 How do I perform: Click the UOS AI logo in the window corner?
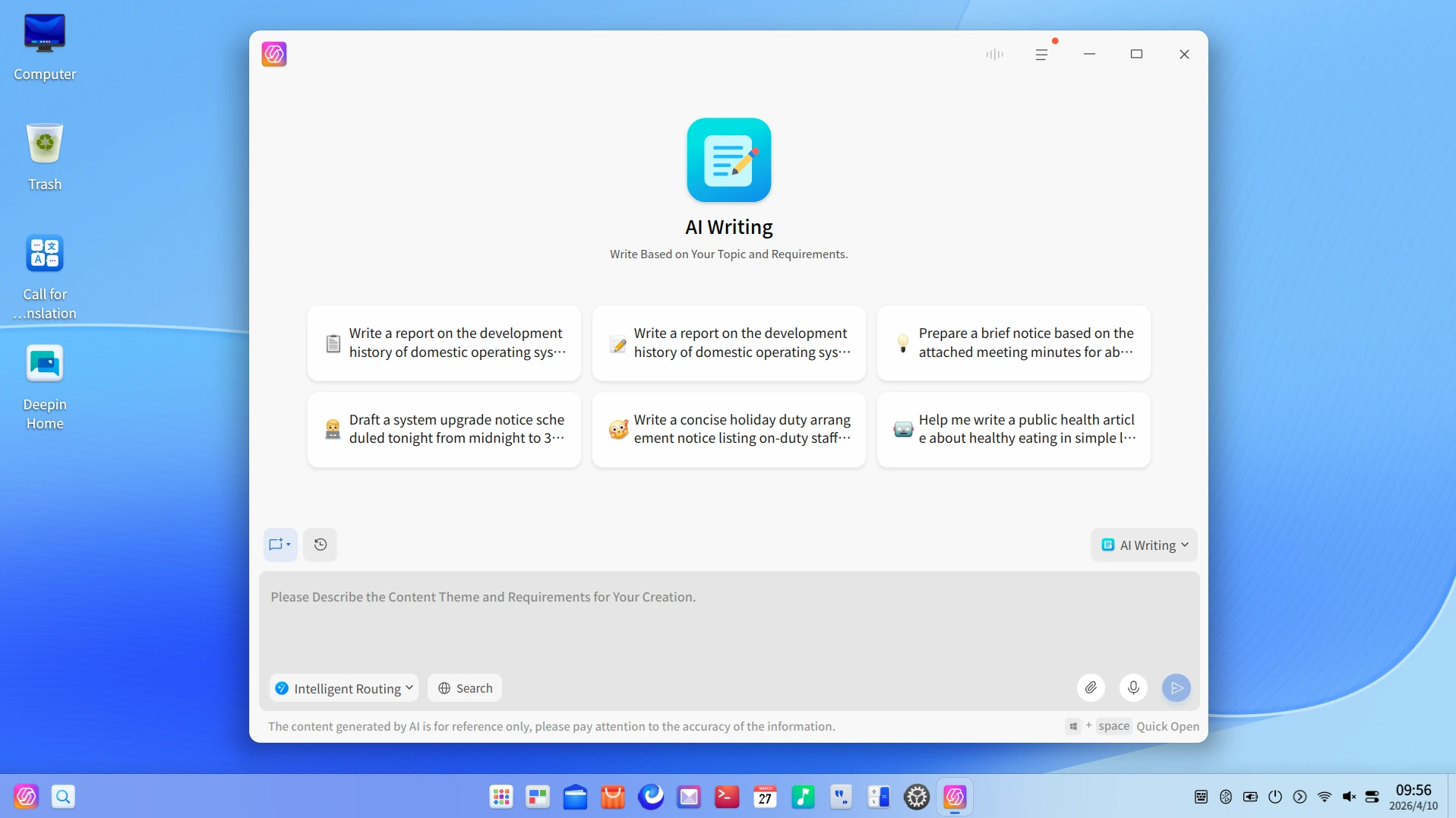tap(274, 54)
